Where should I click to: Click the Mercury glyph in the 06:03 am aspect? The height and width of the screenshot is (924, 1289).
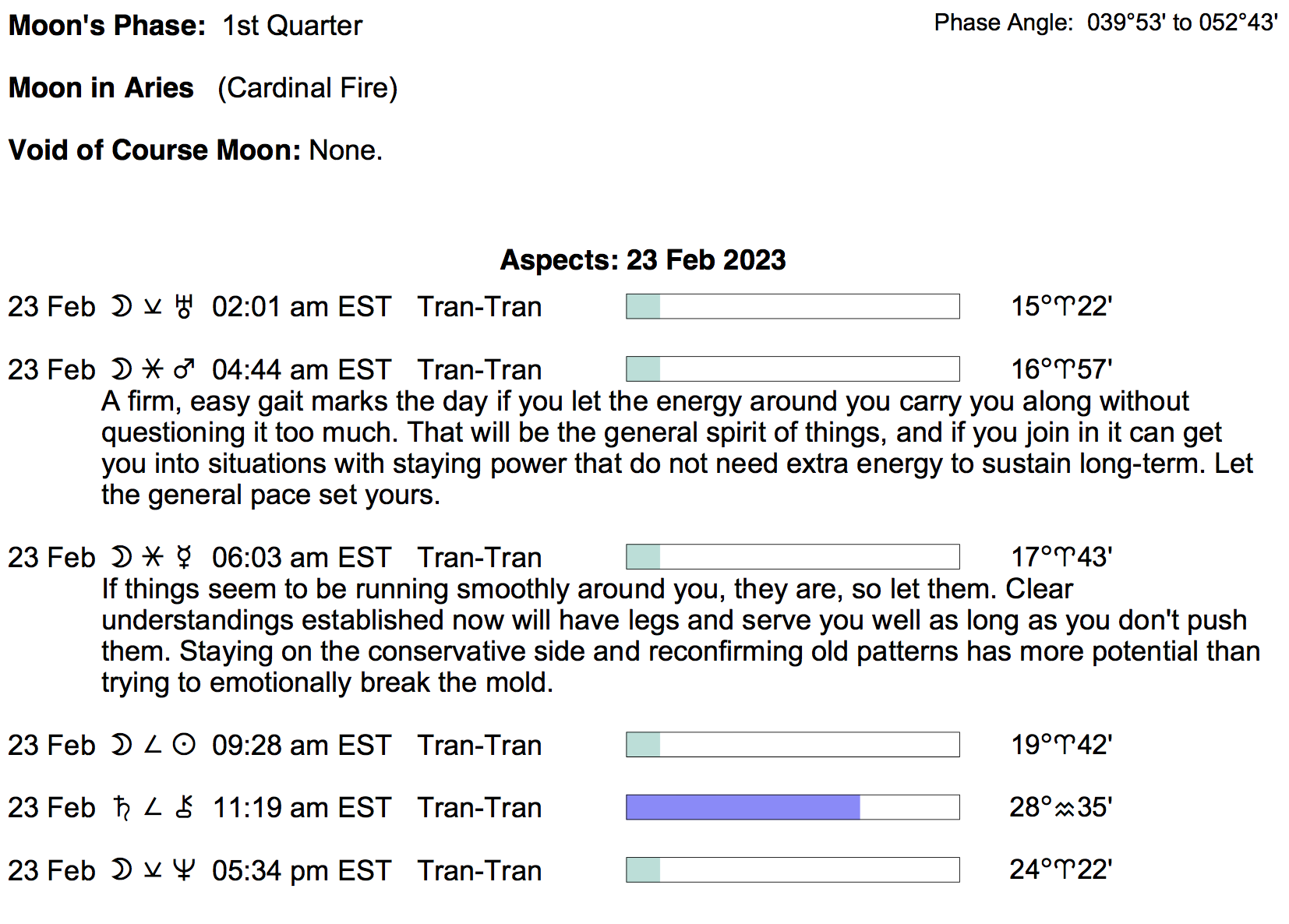(184, 557)
